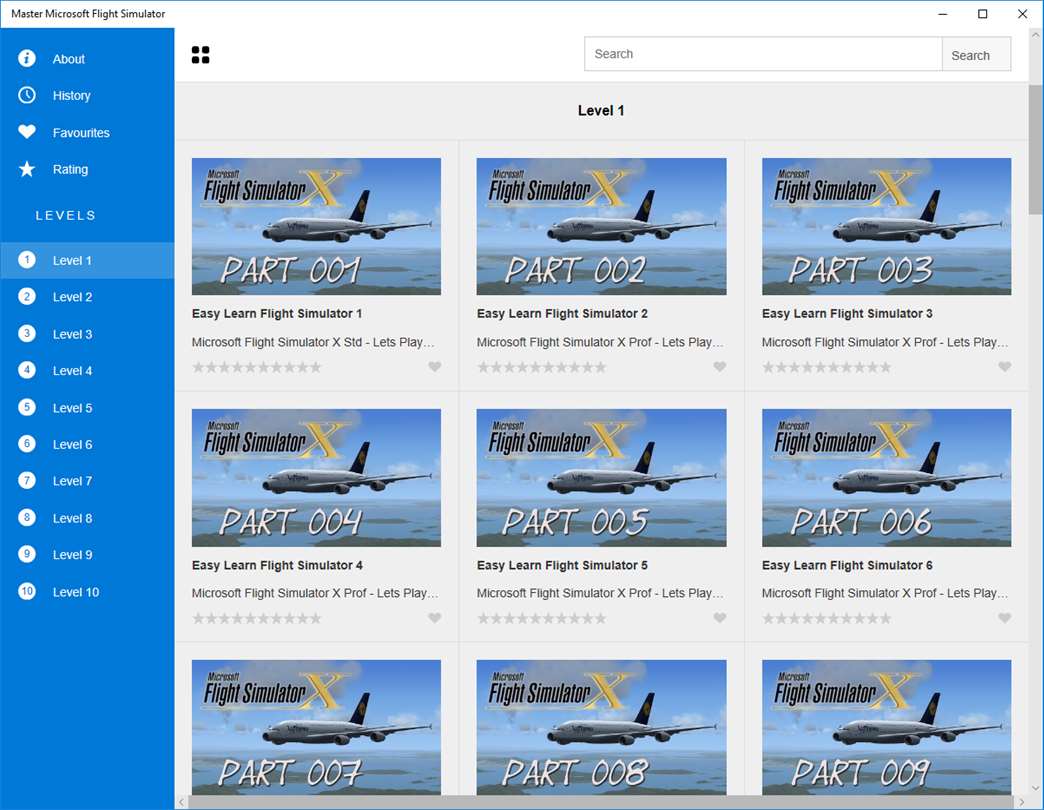Open the PART 004 video thumbnail
The width and height of the screenshot is (1044, 810).
(316, 478)
